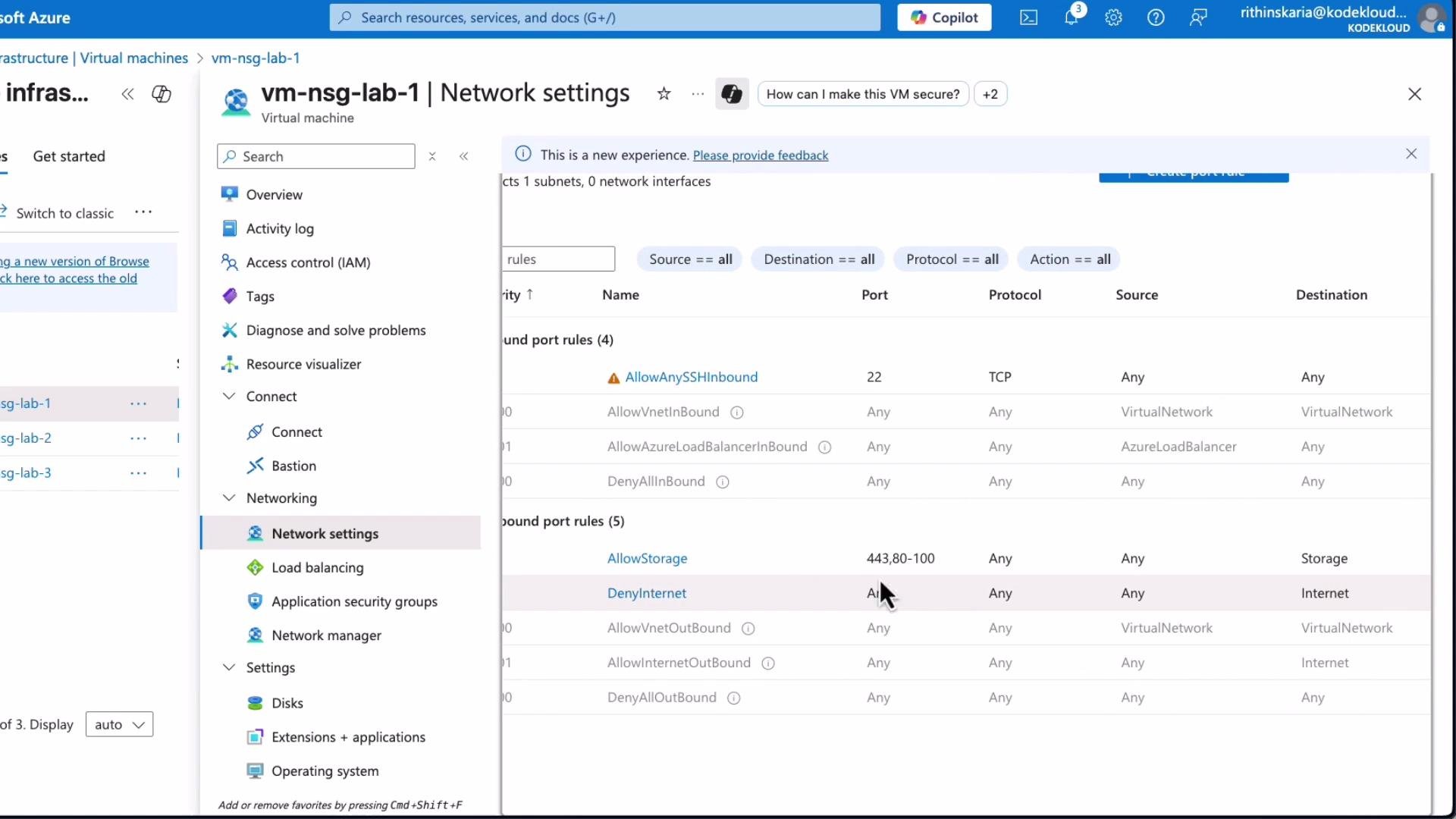Screen dimensions: 1456x819
Task: Open Destination == all filter
Action: [819, 259]
